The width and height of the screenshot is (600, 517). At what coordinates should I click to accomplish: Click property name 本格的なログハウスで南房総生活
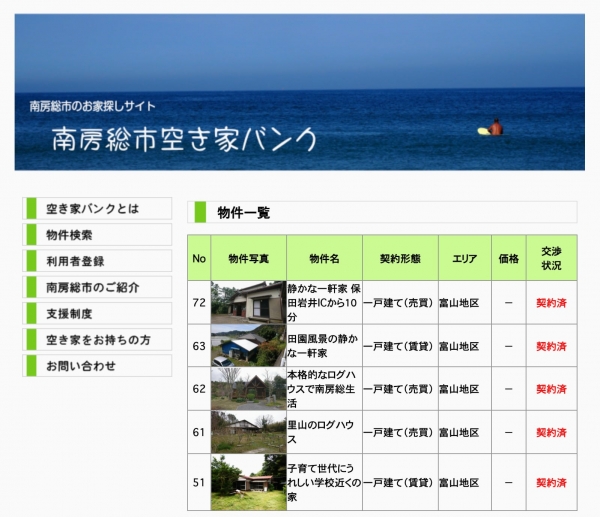[x=322, y=389]
